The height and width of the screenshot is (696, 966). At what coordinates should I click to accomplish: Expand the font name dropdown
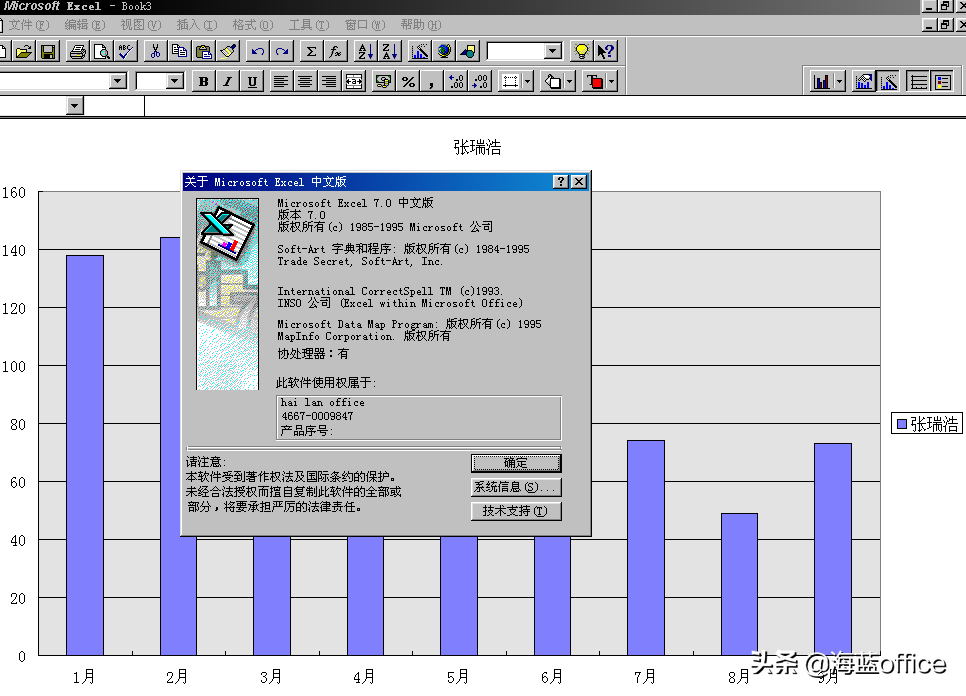[117, 81]
